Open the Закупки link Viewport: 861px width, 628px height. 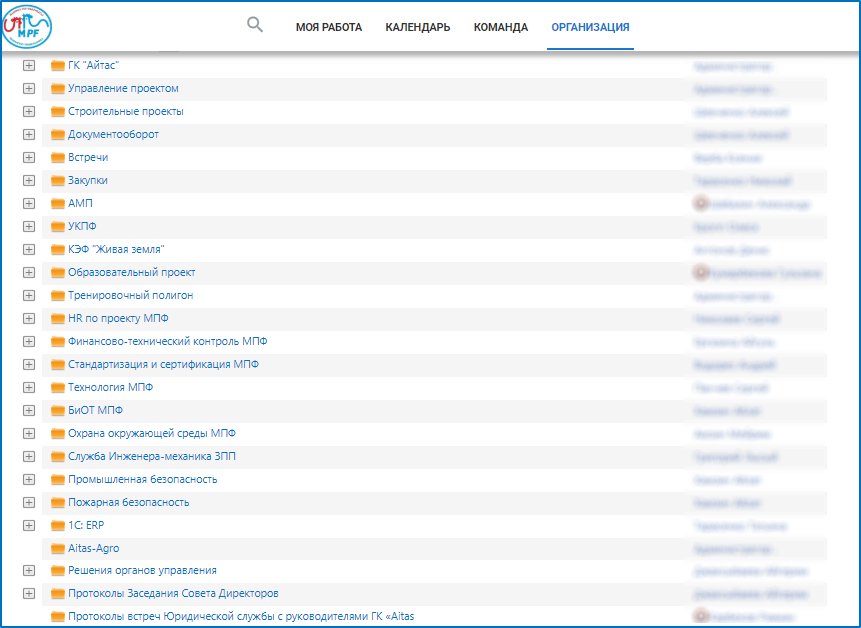click(x=88, y=181)
